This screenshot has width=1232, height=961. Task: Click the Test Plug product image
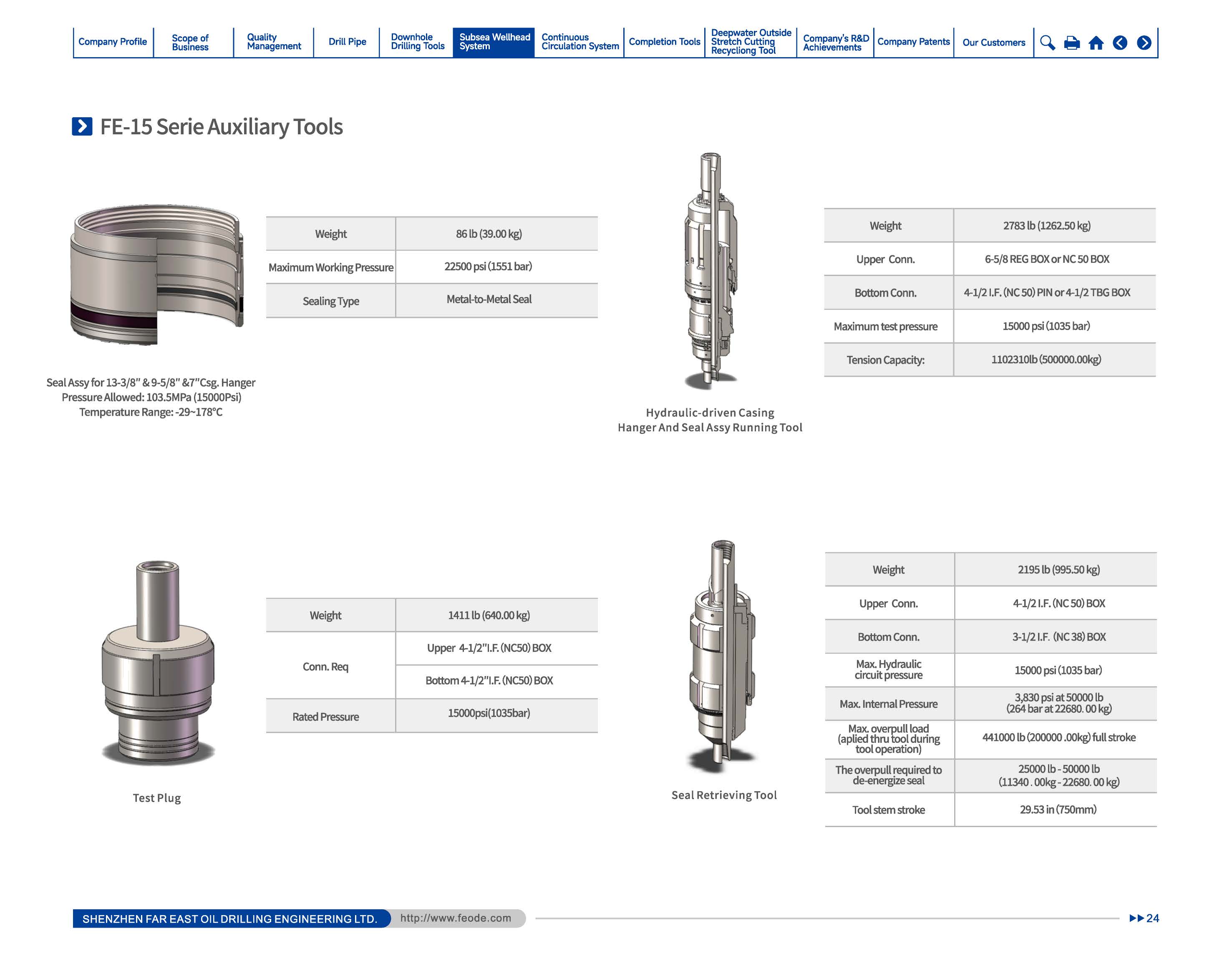tap(158, 663)
